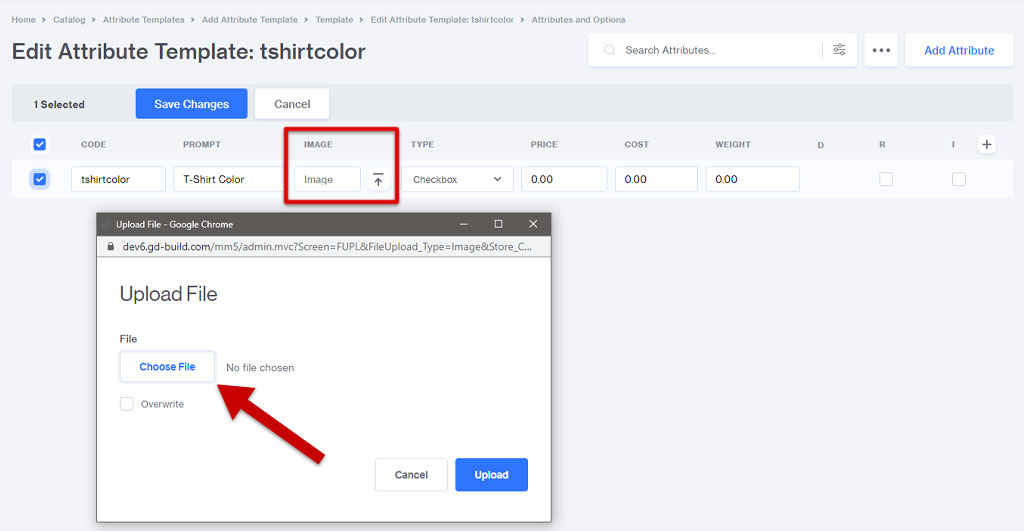
Task: Close the Upload File popup window
Action: point(533,224)
